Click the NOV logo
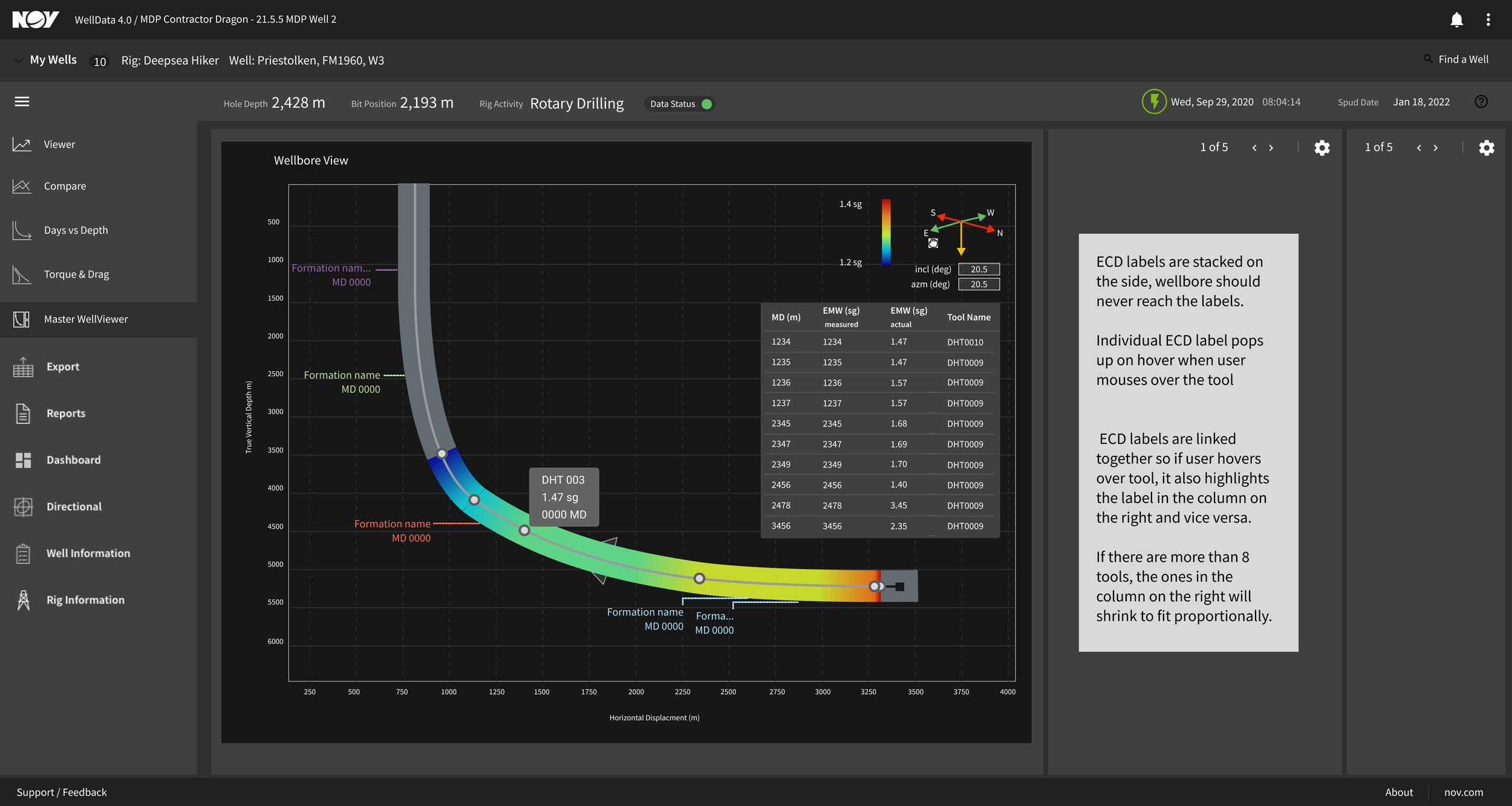The height and width of the screenshot is (806, 1512). (x=35, y=19)
